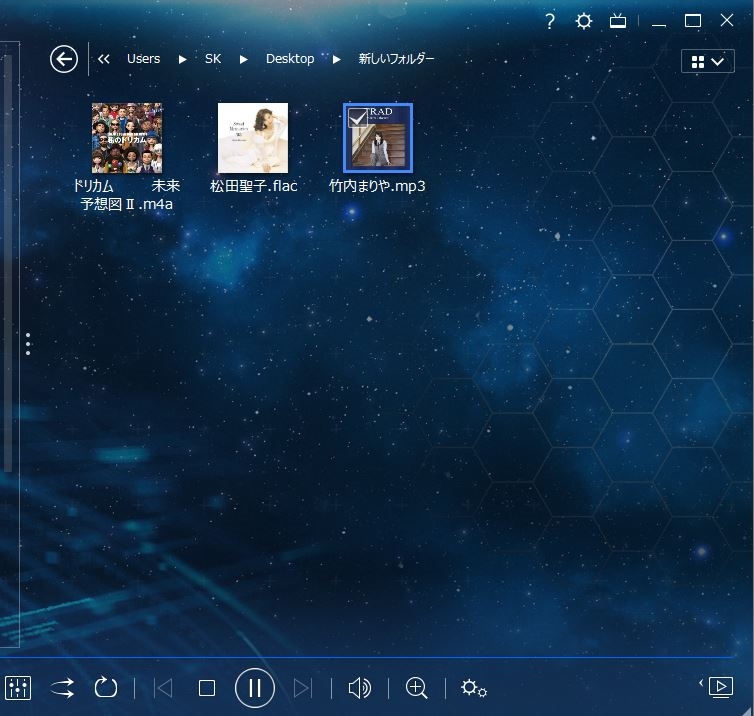
Task: Click the zoom magnifier icon
Action: tap(416, 688)
